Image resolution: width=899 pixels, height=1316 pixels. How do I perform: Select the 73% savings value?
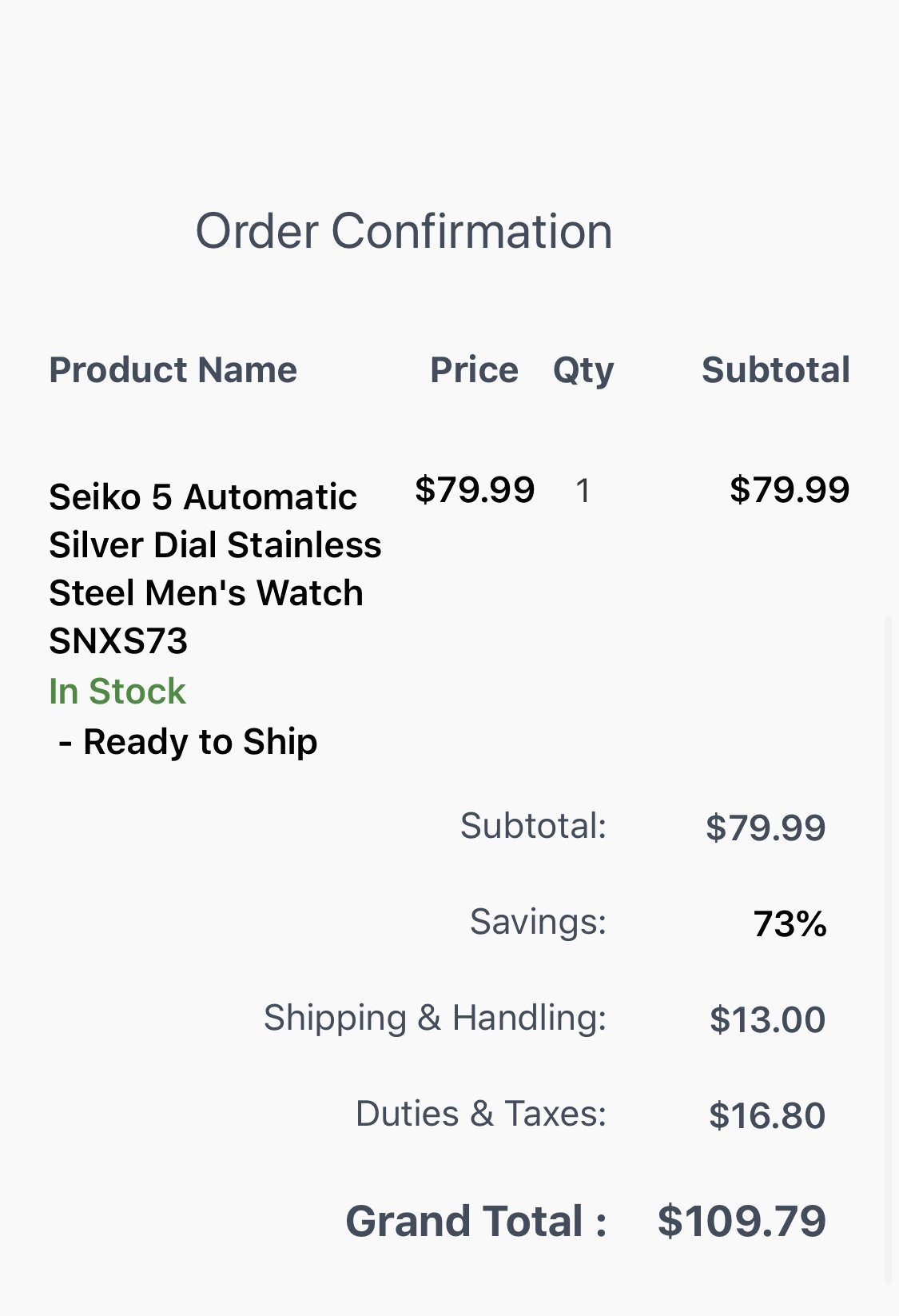point(790,924)
